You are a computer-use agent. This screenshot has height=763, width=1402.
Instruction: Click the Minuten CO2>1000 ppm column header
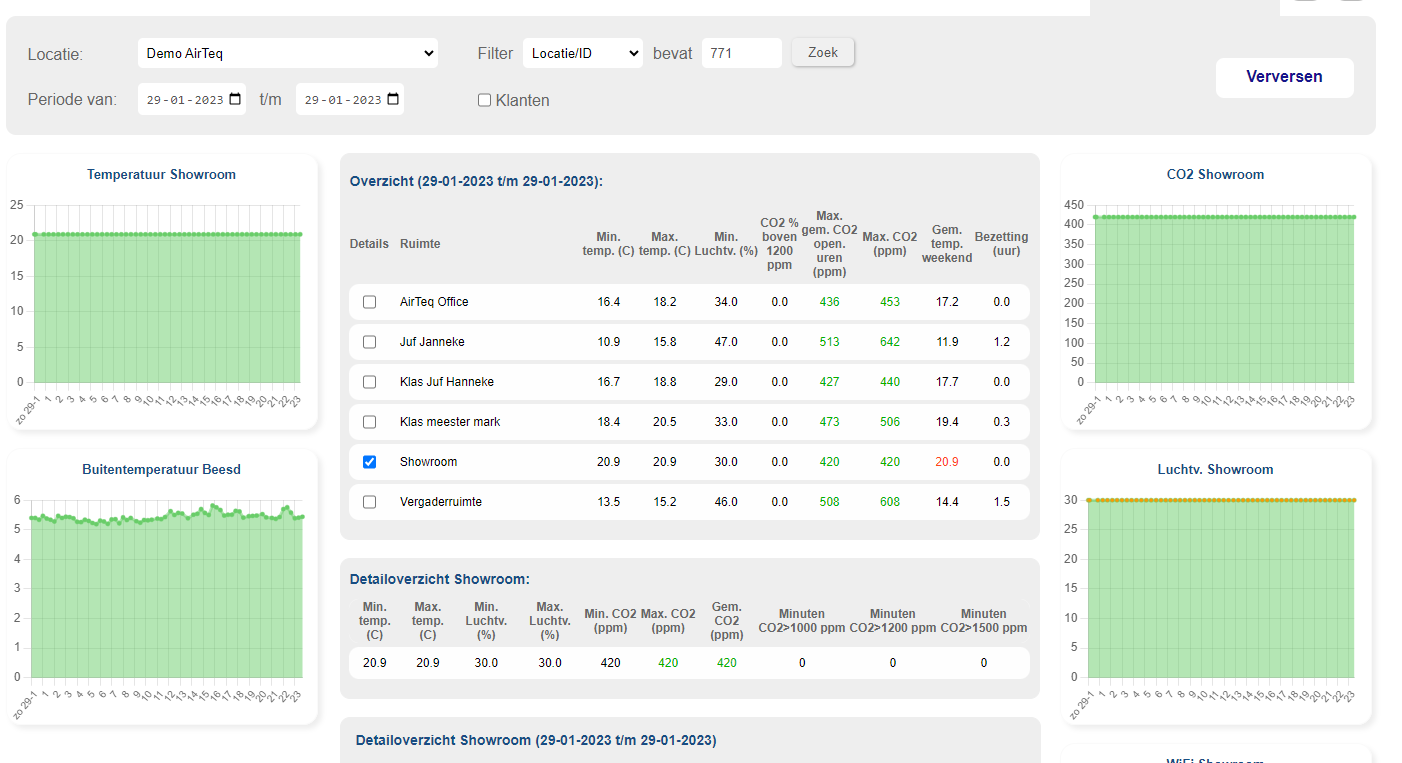[801, 621]
